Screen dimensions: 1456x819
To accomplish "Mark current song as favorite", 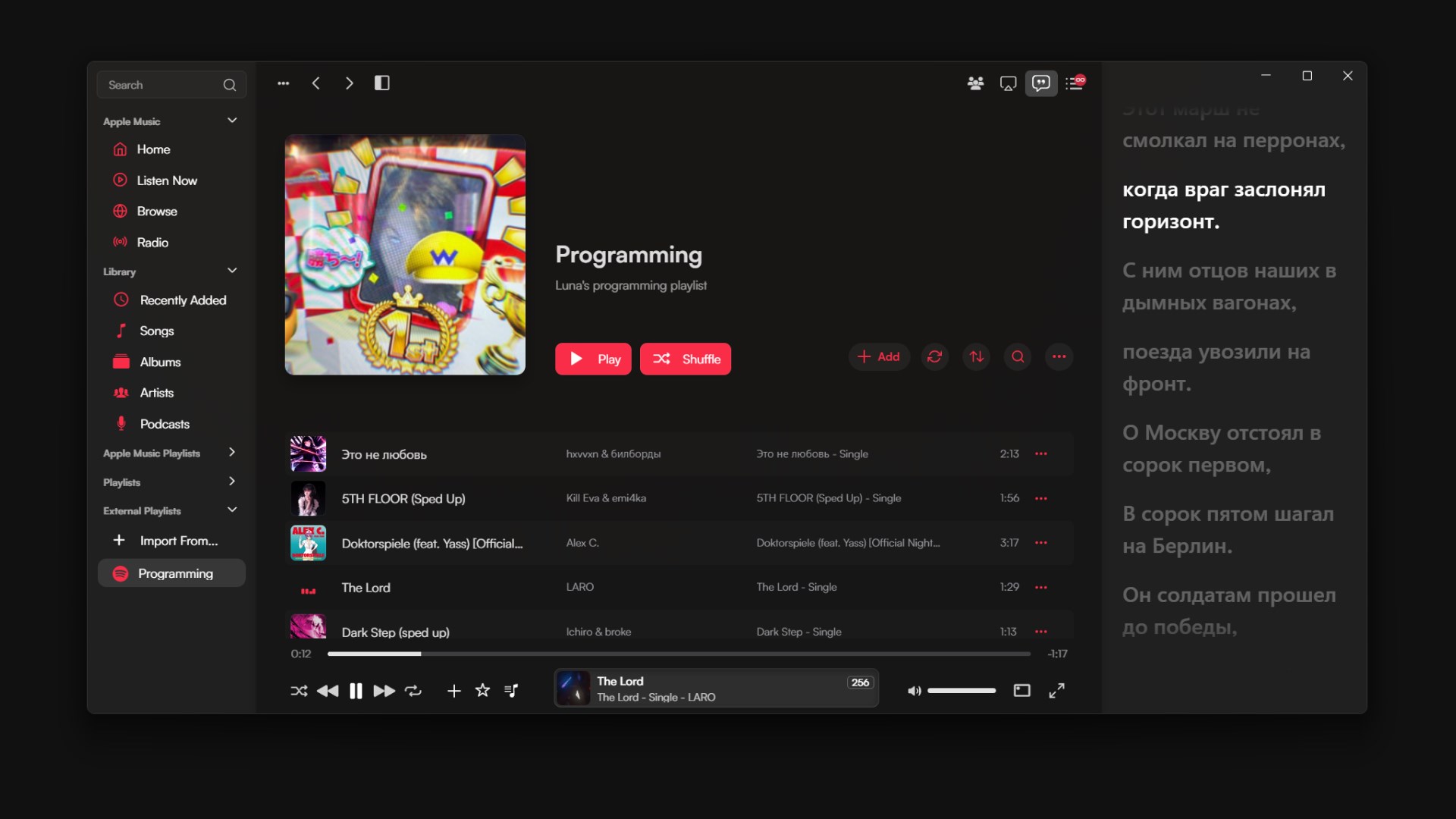I will (x=482, y=690).
